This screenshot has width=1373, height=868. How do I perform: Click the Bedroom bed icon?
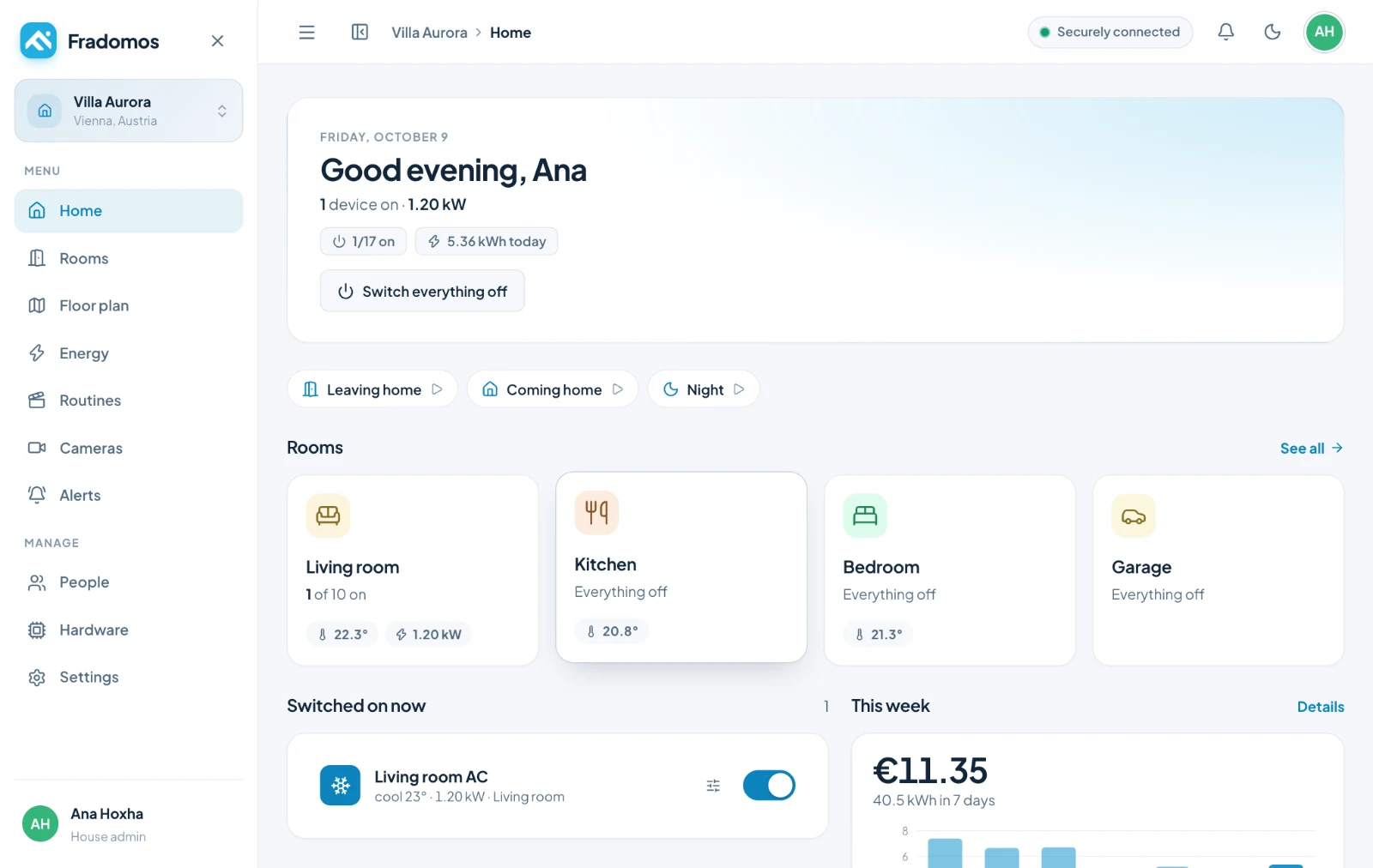point(865,515)
